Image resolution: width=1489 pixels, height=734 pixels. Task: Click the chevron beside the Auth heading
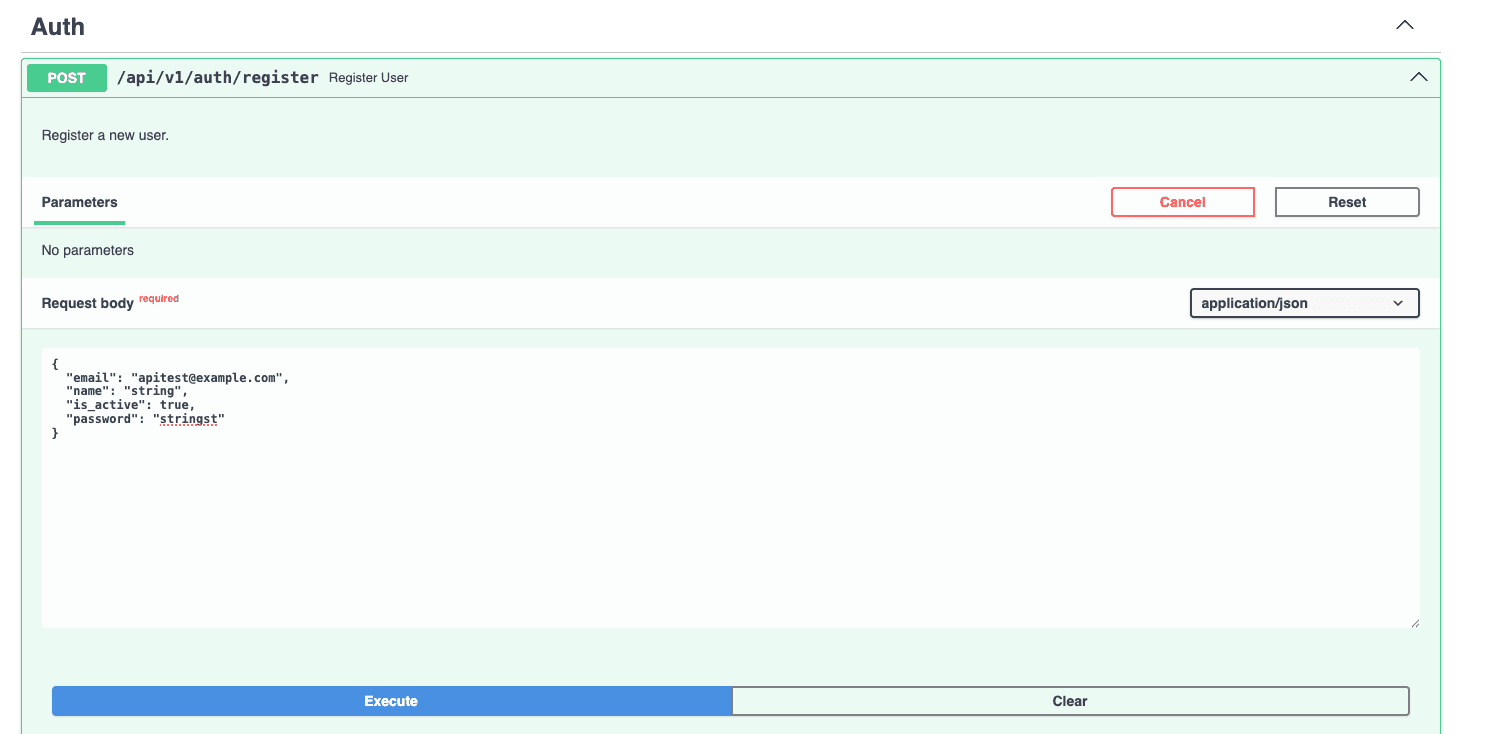tap(1404, 25)
